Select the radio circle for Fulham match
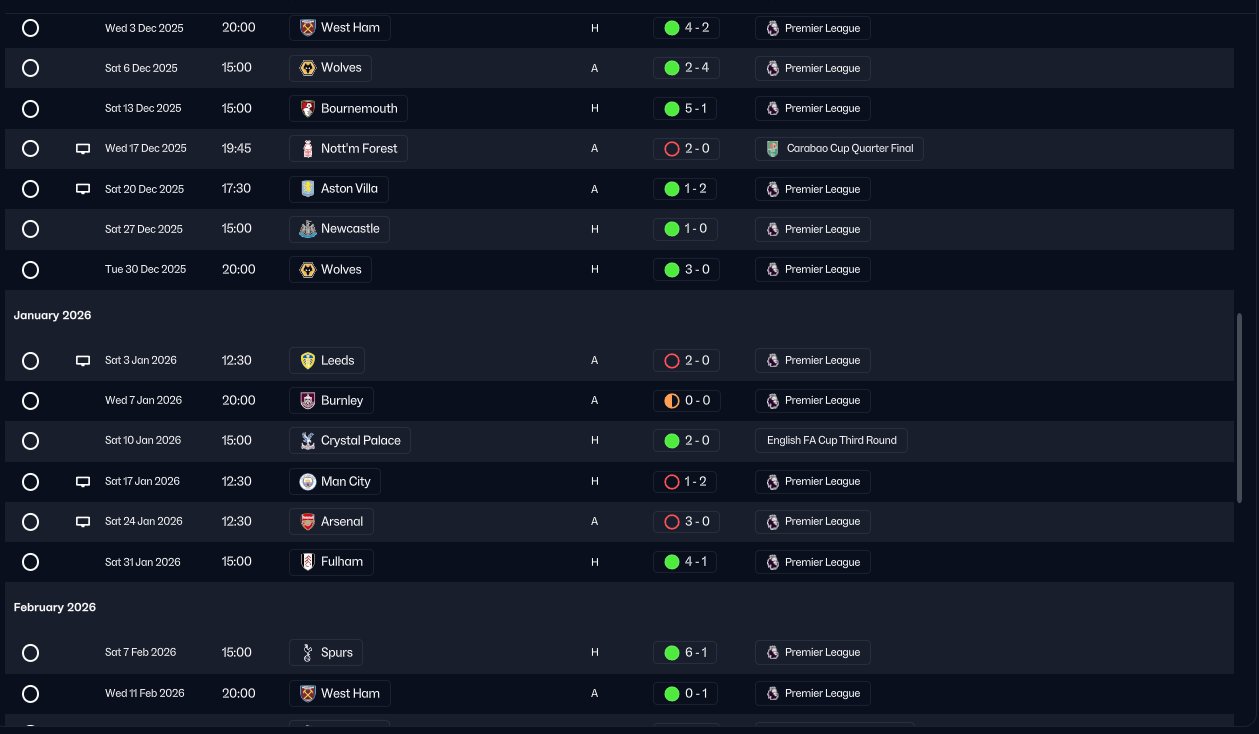The height and width of the screenshot is (734, 1259). [30, 562]
